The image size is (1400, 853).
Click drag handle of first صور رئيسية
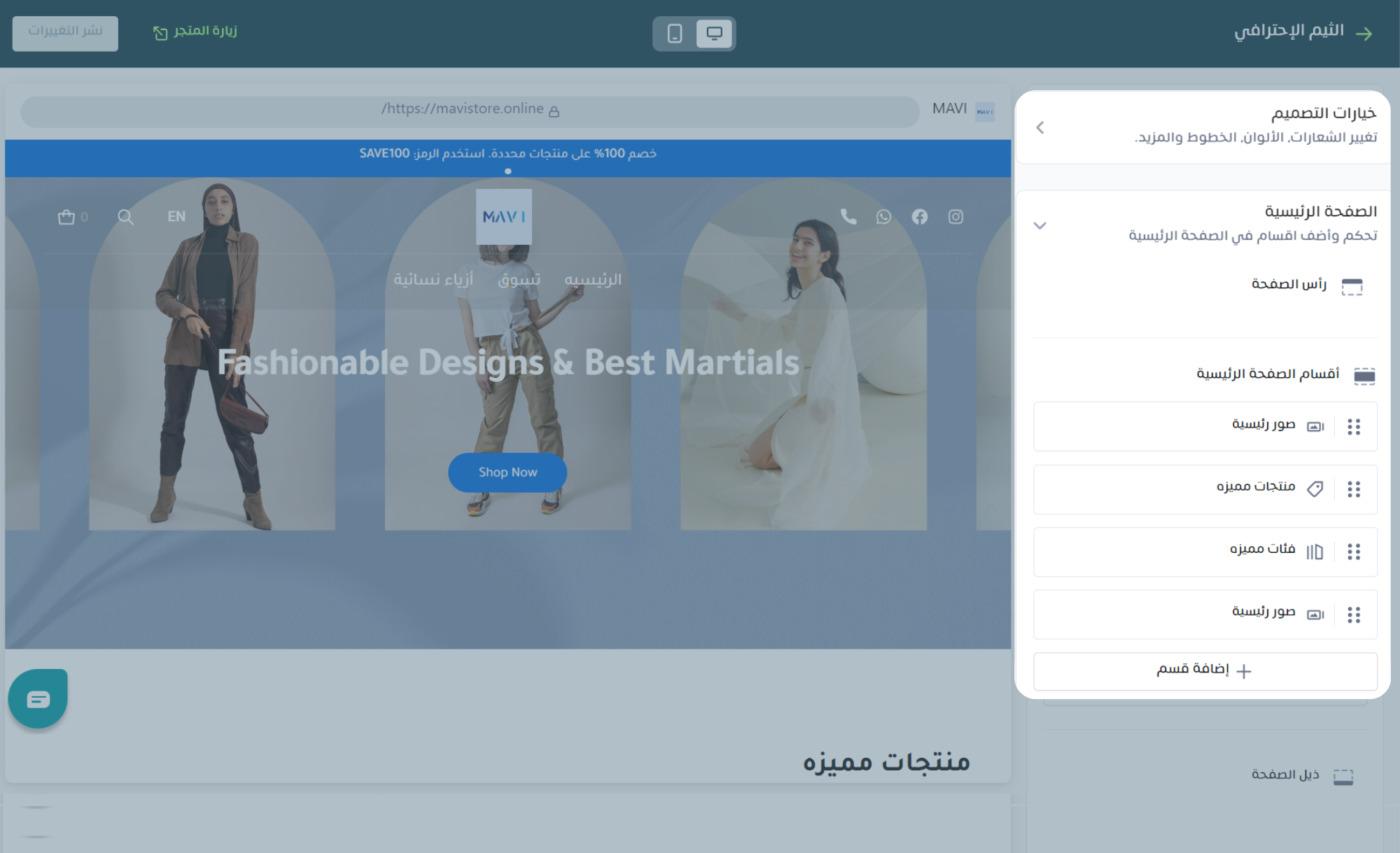(1354, 427)
